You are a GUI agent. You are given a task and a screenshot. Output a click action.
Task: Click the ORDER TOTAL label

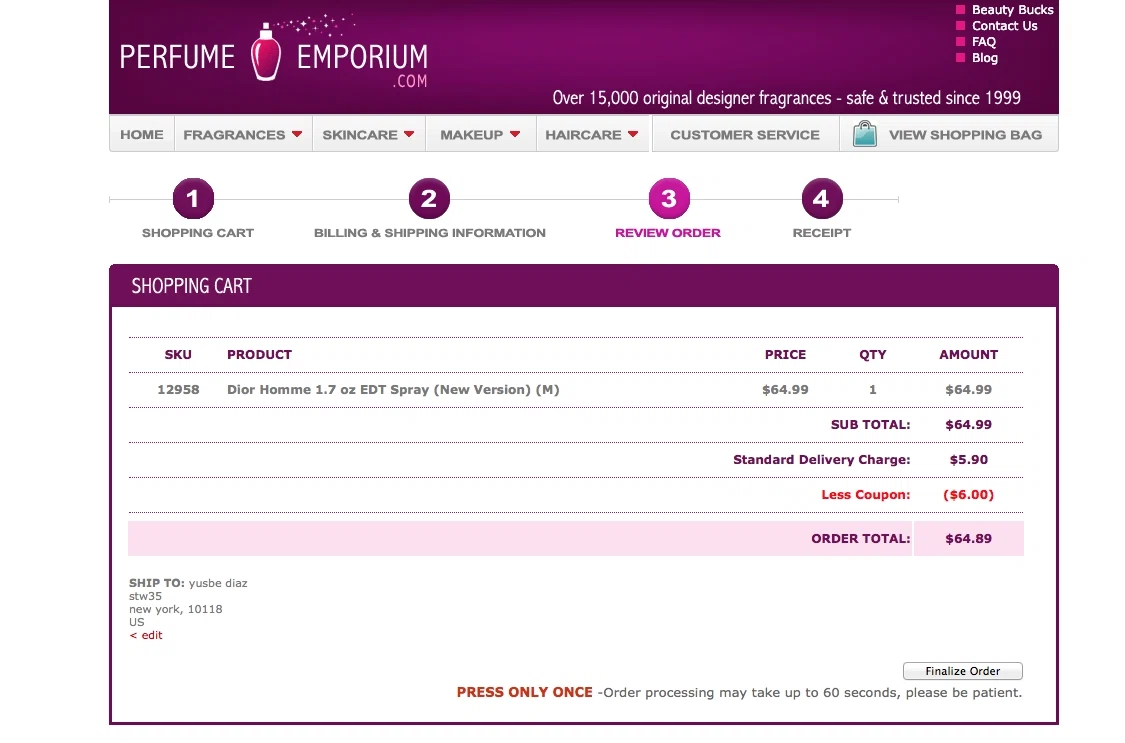860,539
